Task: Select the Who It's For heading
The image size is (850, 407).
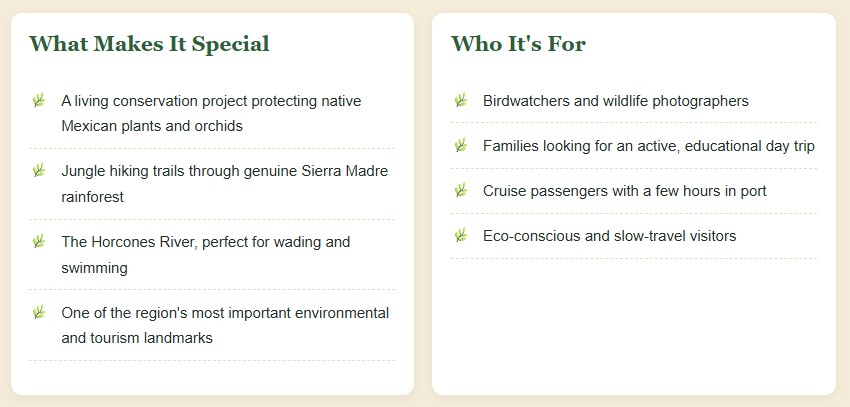Action: (518, 44)
